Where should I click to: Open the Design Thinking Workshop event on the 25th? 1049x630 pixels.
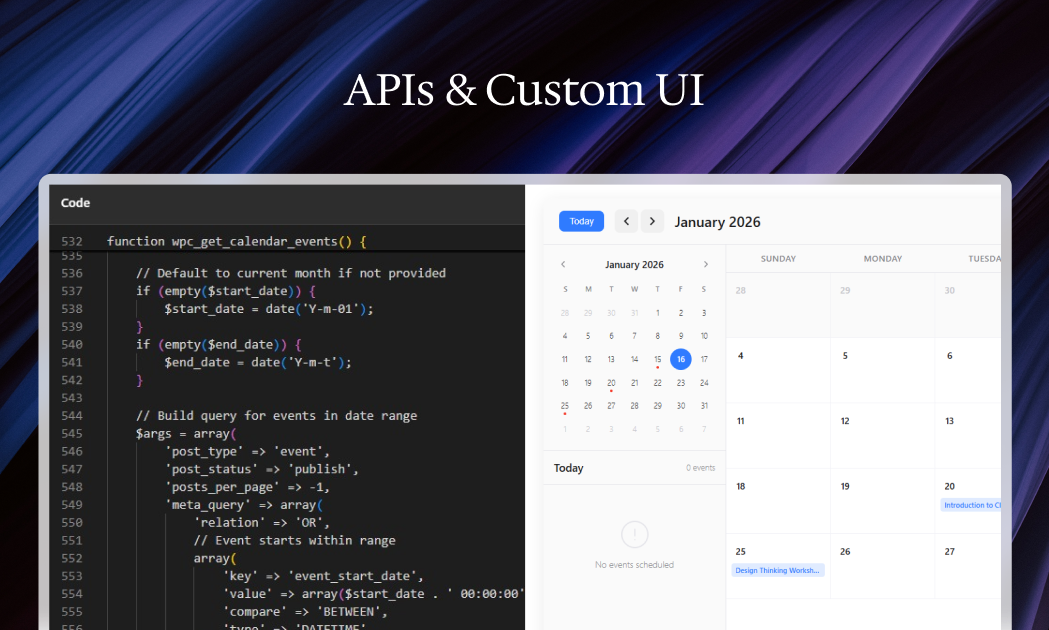pos(778,569)
